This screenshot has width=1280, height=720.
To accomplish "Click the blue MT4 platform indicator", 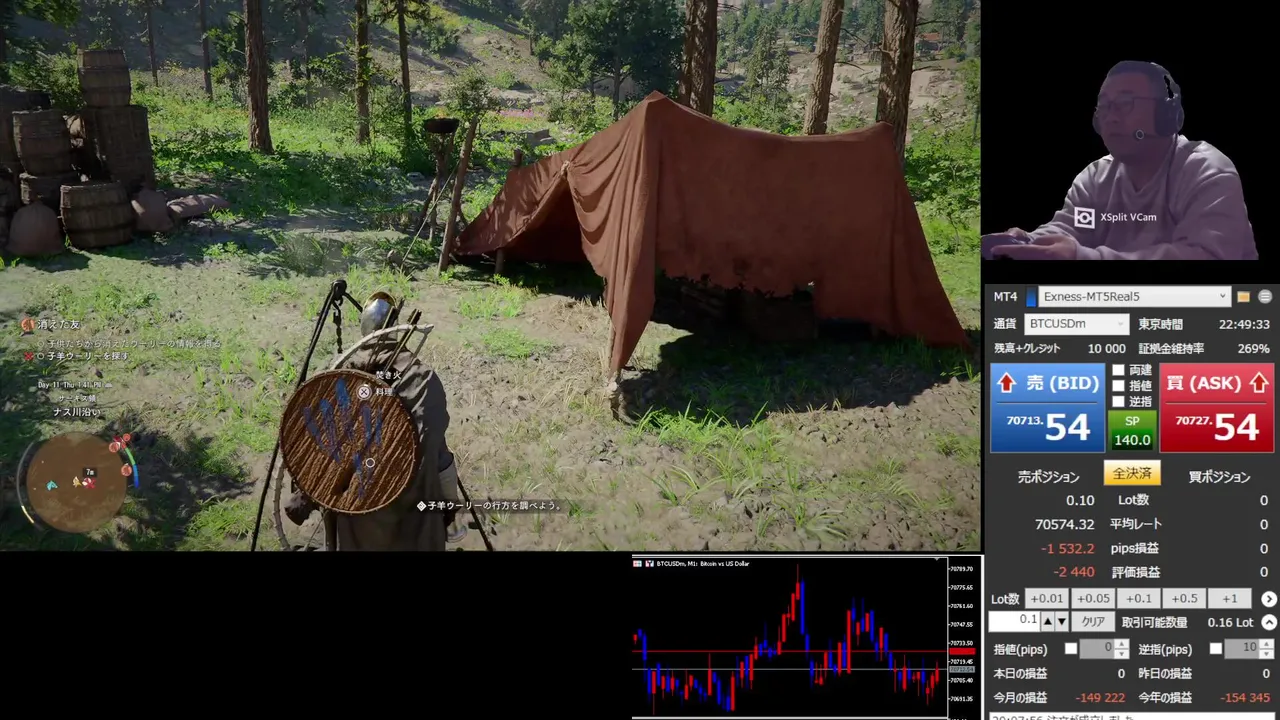I will click(1031, 297).
